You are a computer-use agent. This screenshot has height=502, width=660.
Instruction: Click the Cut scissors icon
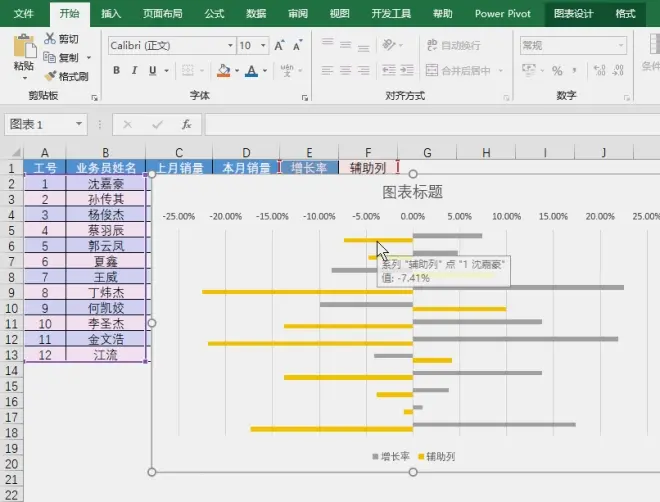coord(50,39)
